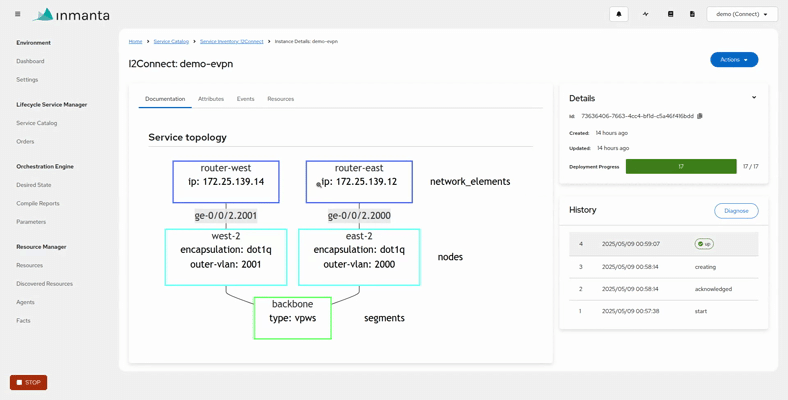Click the Service topology heading
788x400 pixels.
click(x=187, y=137)
